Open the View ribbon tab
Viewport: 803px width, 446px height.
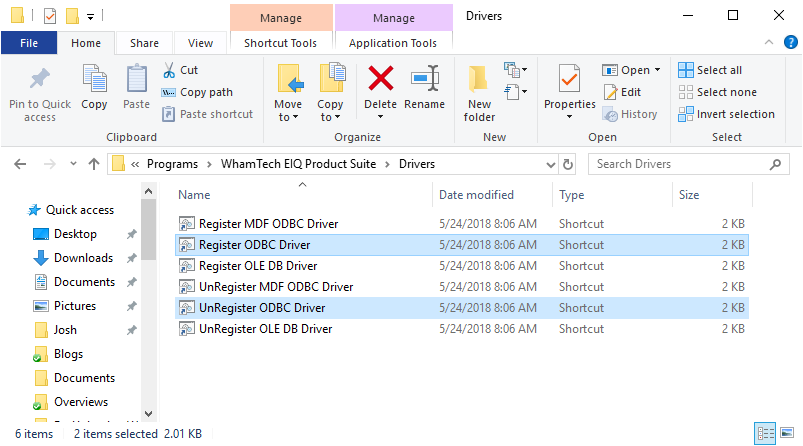200,43
